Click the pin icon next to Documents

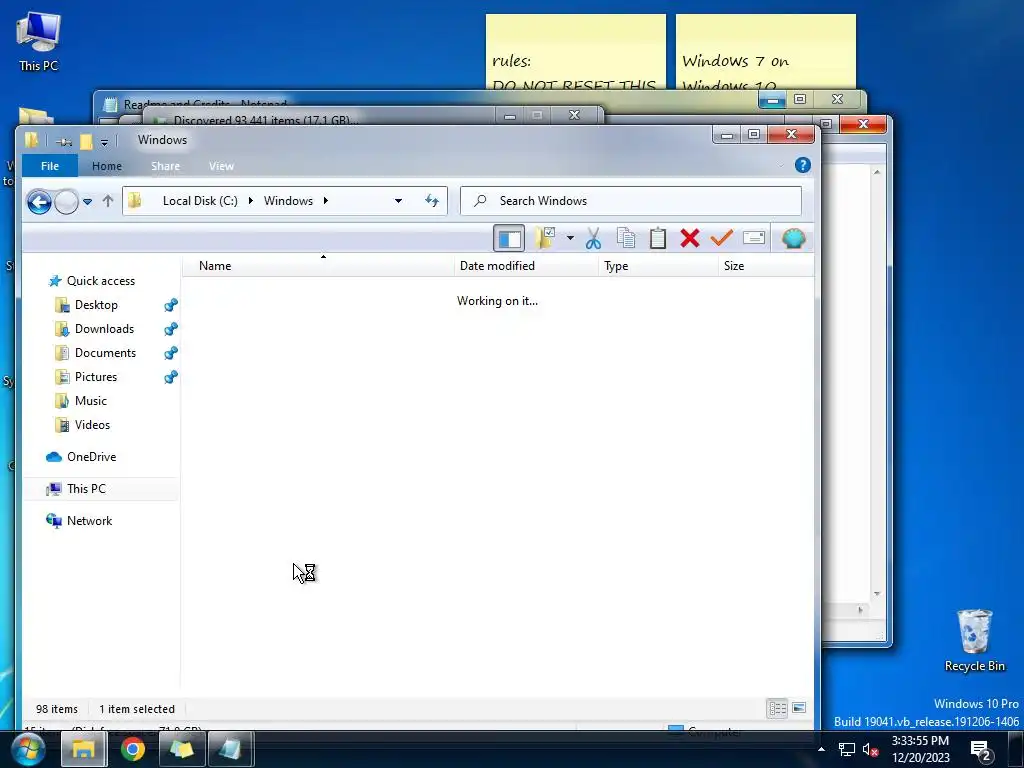(x=170, y=353)
